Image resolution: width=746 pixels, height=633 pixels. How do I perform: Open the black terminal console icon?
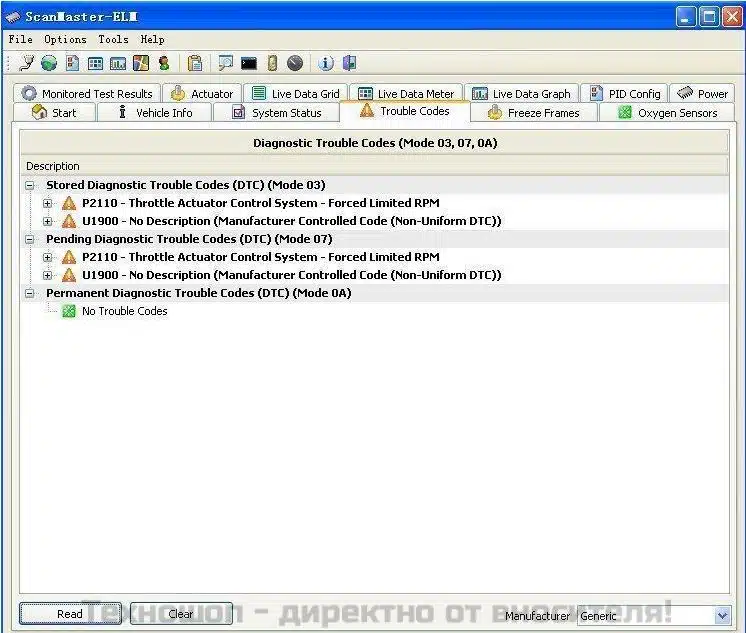point(249,63)
